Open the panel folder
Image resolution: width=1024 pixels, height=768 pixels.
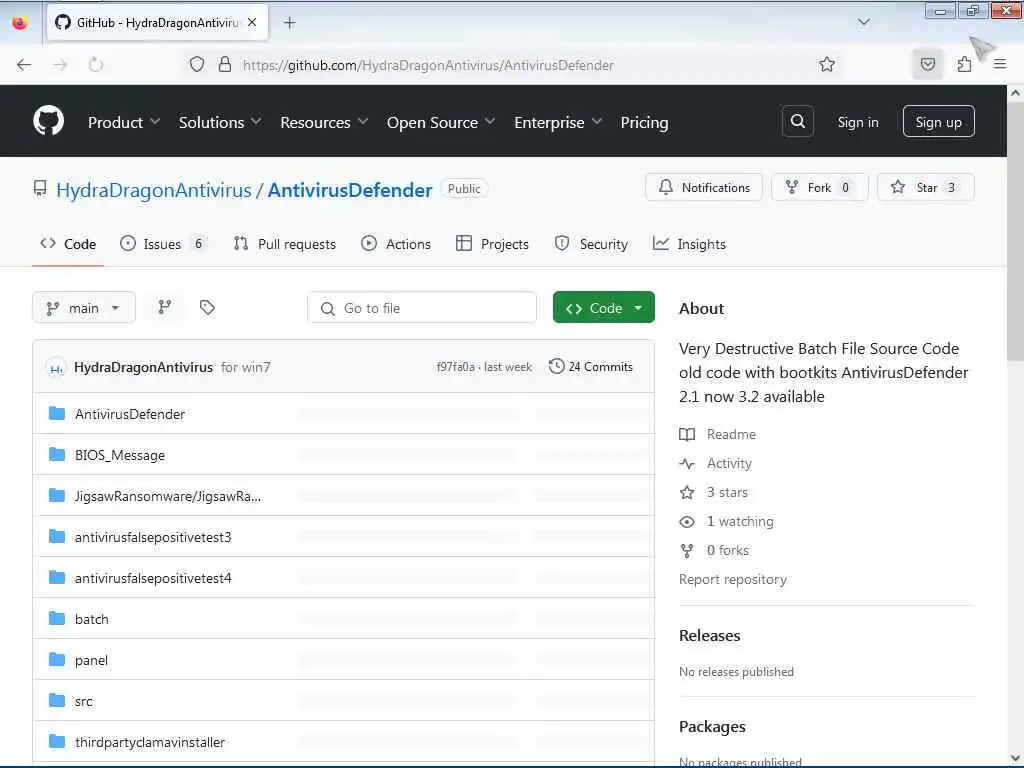click(91, 660)
